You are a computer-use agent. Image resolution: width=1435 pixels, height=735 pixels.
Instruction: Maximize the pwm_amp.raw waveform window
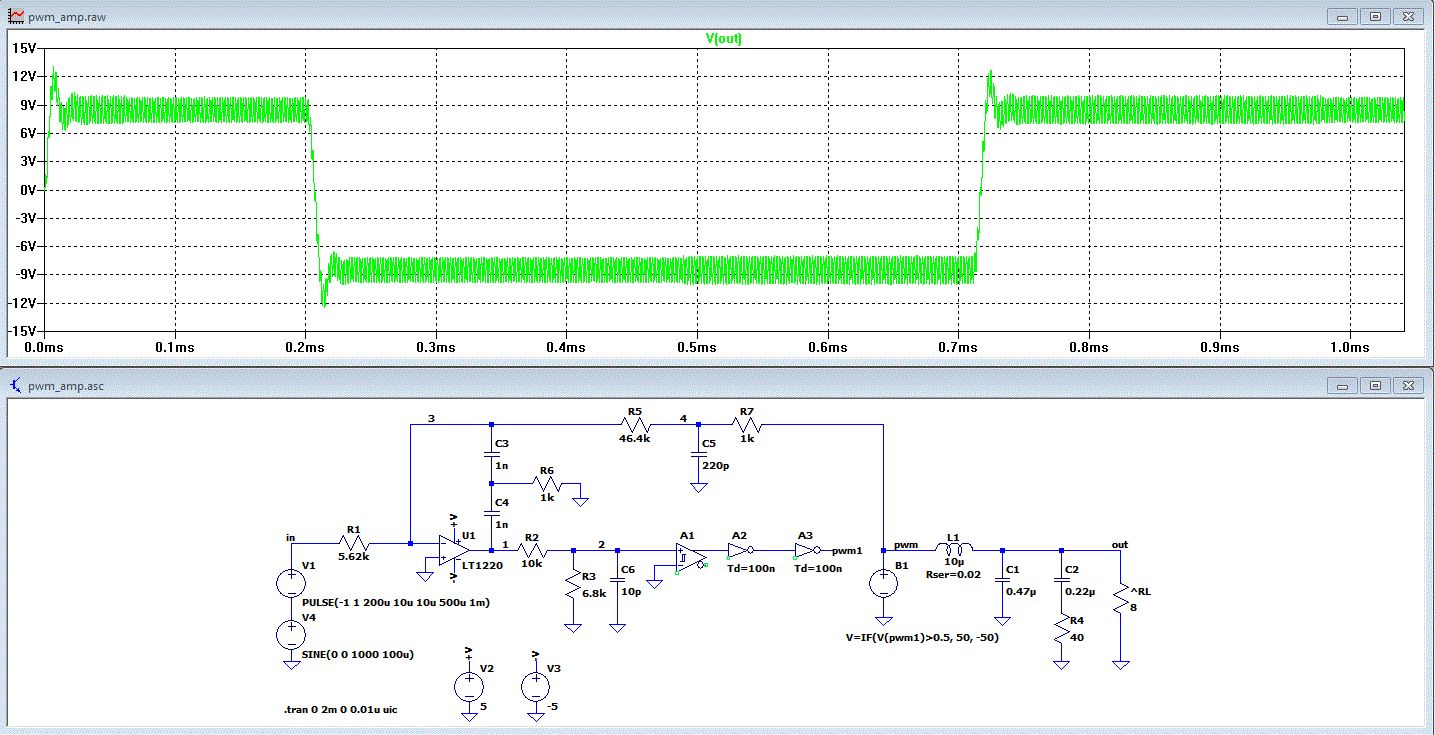tap(1376, 17)
